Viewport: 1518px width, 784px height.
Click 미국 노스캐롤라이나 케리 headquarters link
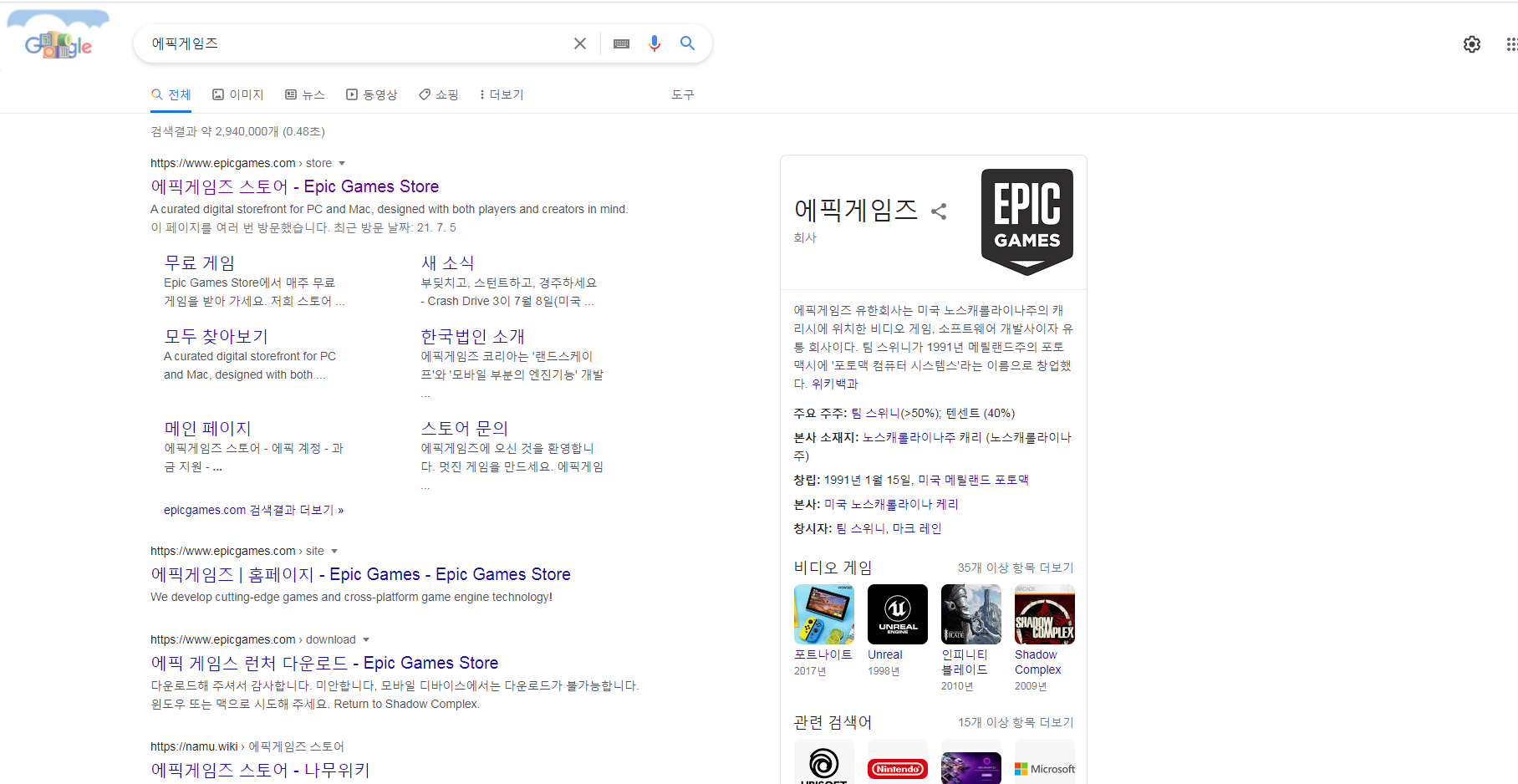click(891, 504)
